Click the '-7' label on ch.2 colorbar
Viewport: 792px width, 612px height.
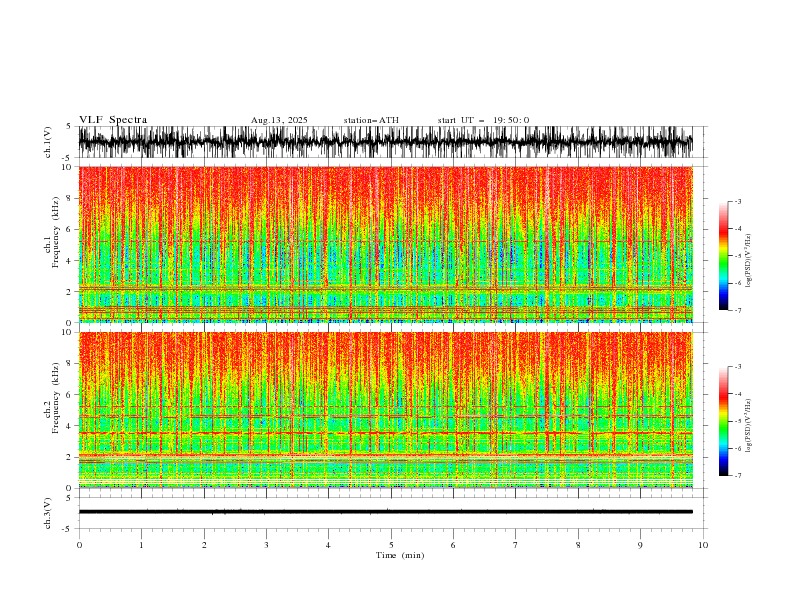(x=737, y=476)
